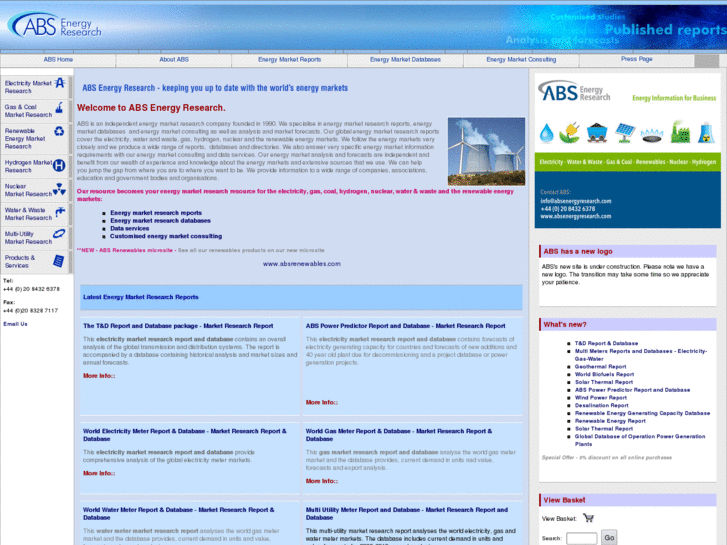Click More Info under World Gas Meter
This screenshot has height=545, width=727.
322,481
